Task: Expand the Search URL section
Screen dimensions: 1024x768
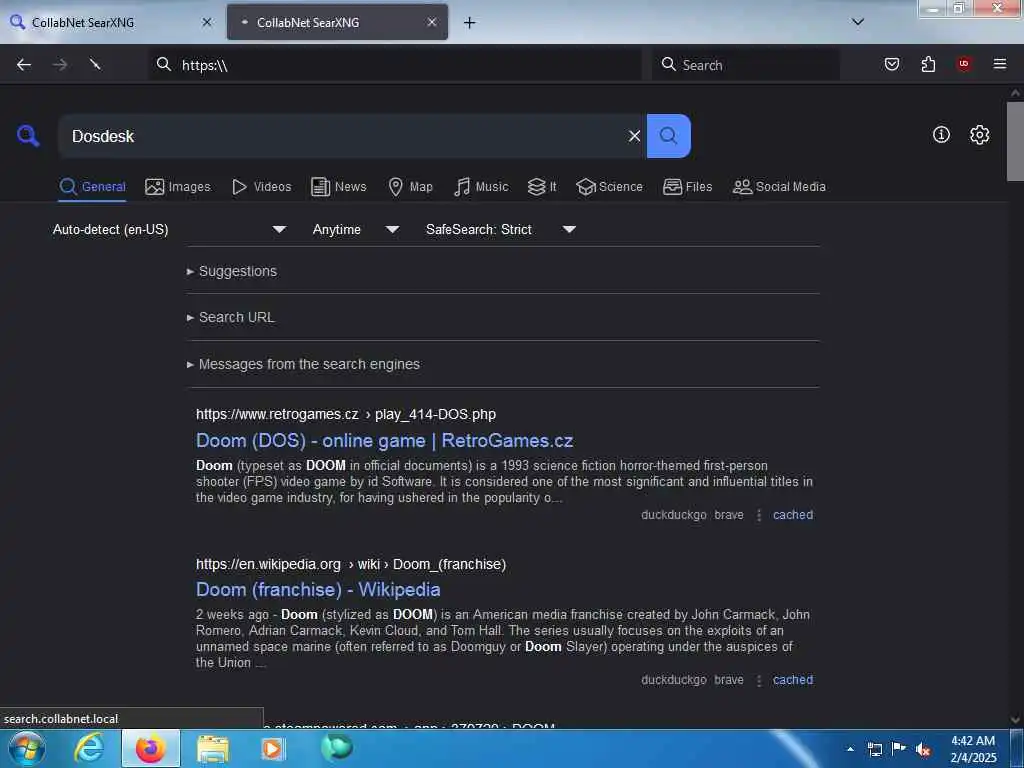Action: [x=231, y=317]
